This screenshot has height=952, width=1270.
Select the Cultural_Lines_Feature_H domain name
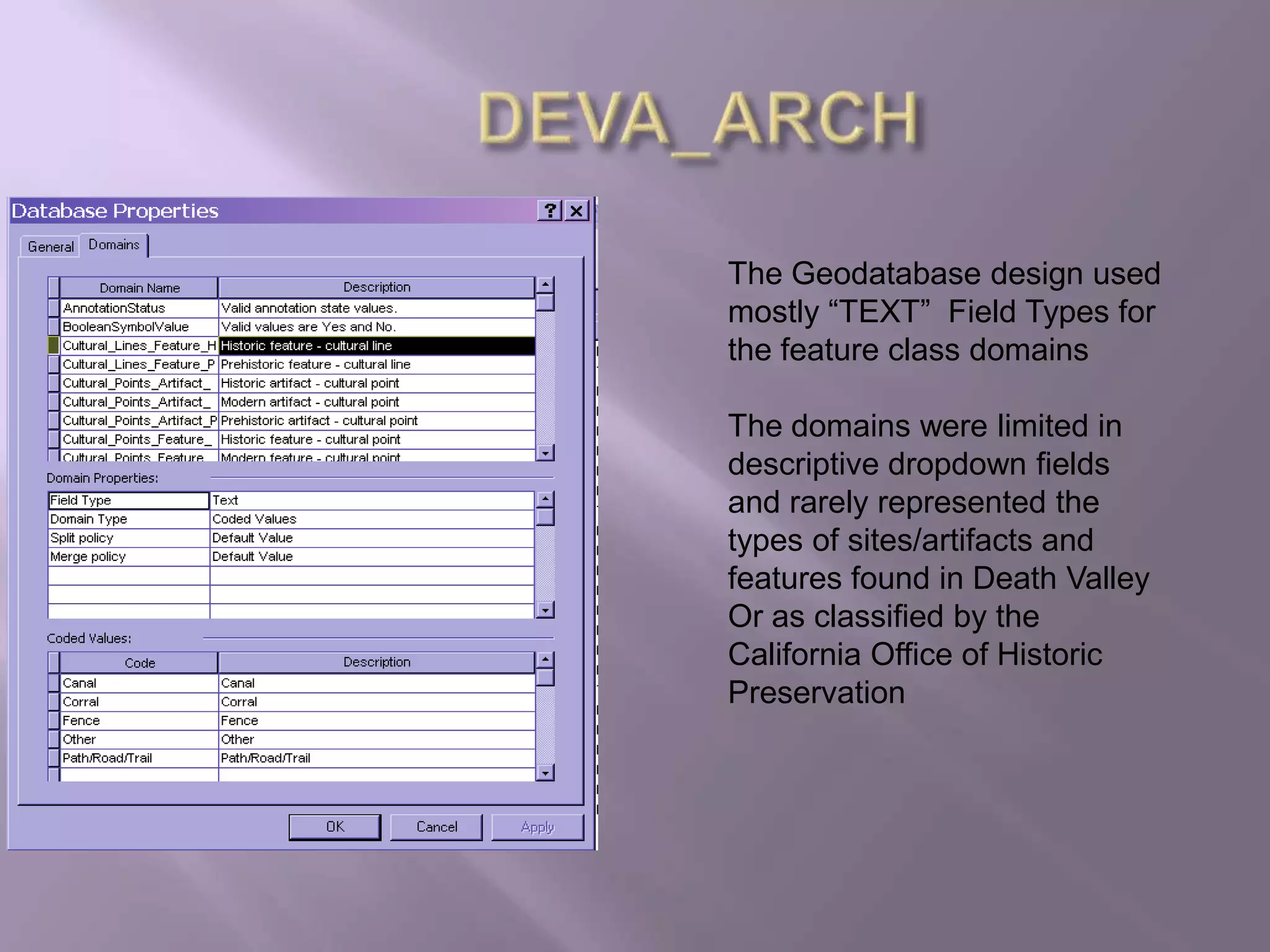click(x=140, y=345)
